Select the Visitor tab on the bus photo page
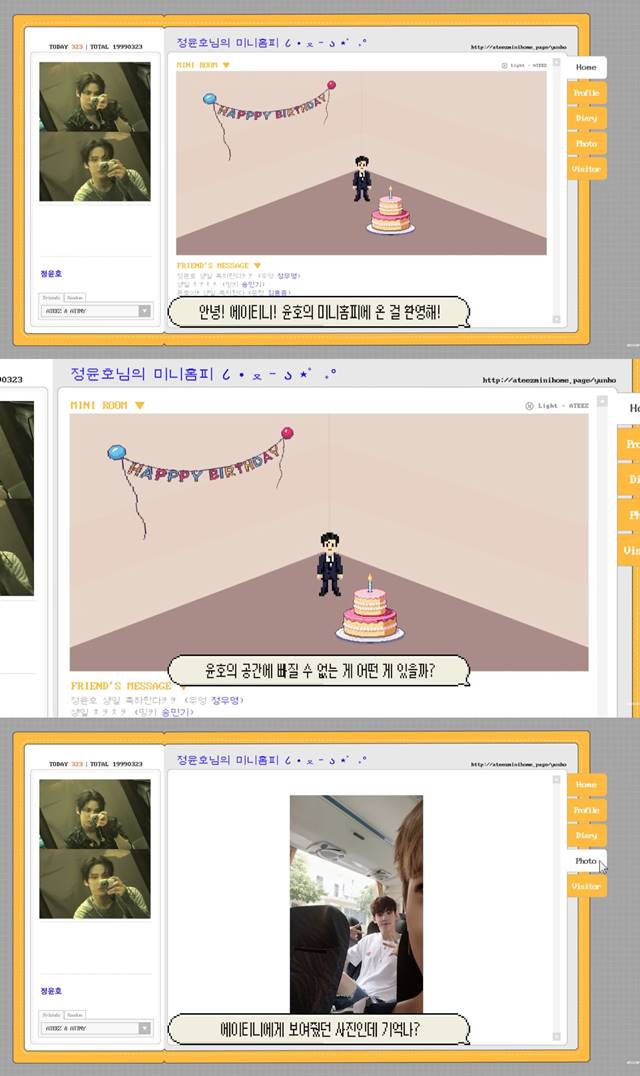The width and height of the screenshot is (640, 1076). [586, 886]
